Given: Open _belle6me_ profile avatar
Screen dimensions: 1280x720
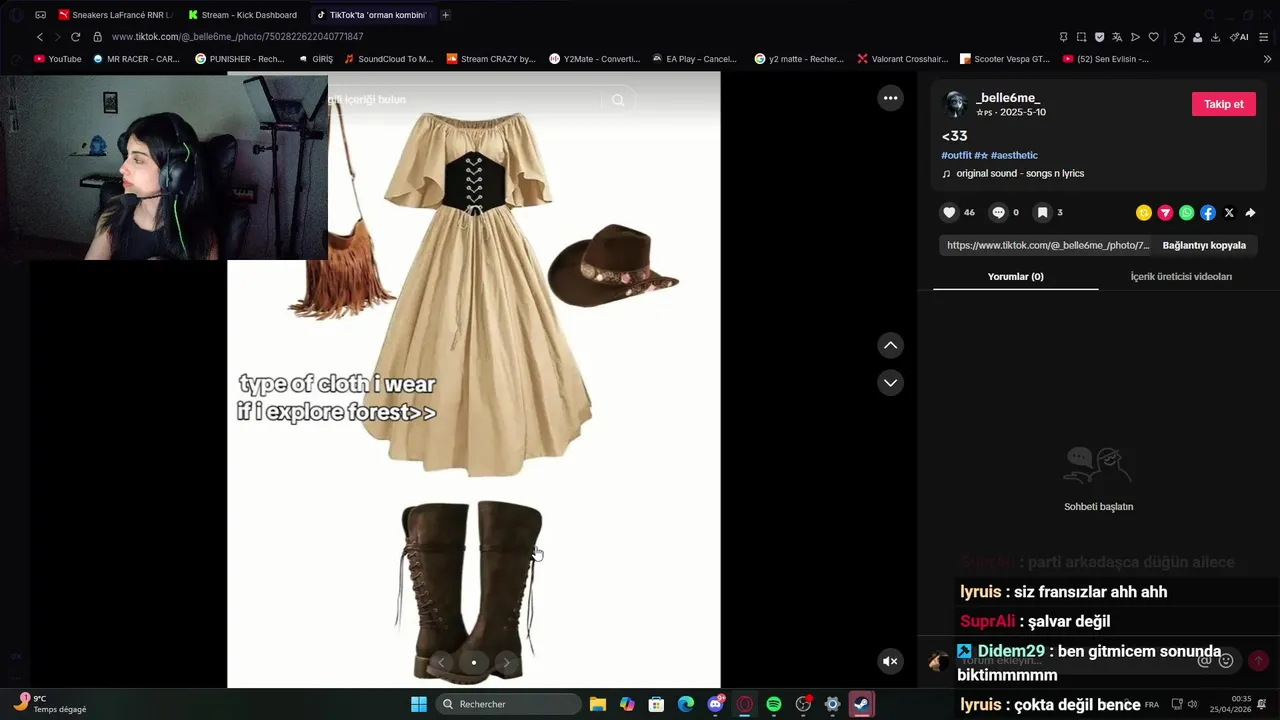Looking at the screenshot, I should pos(956,104).
